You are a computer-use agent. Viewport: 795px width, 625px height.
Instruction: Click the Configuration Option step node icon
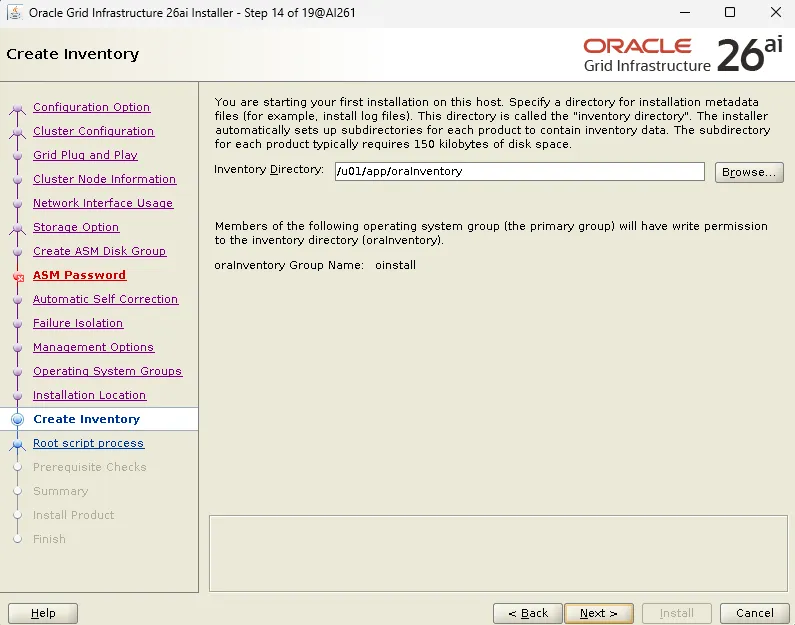[x=17, y=108]
